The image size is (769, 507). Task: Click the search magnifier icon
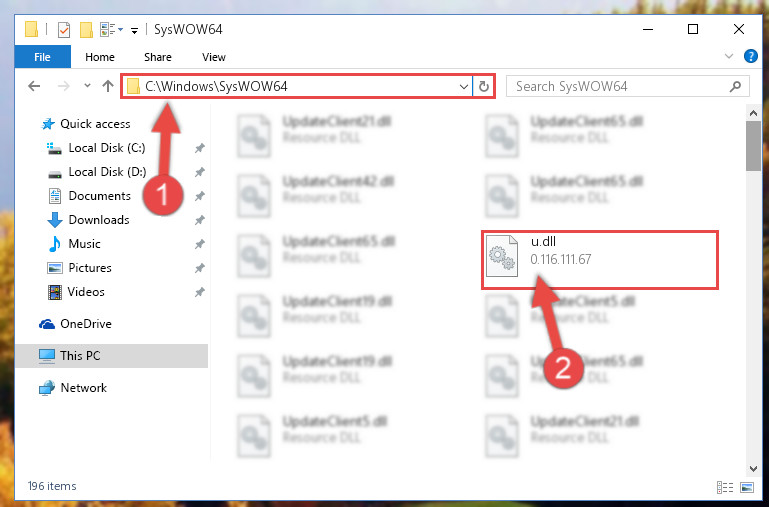point(735,87)
